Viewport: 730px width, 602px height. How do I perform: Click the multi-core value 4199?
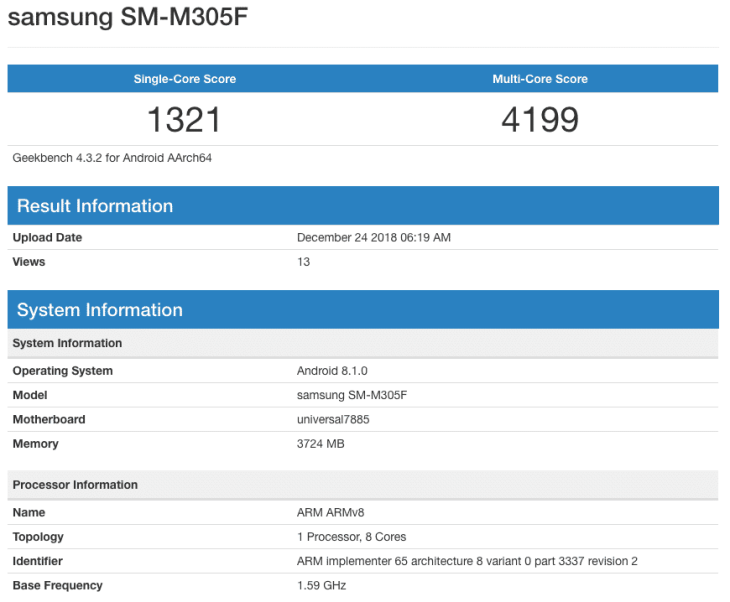click(540, 120)
